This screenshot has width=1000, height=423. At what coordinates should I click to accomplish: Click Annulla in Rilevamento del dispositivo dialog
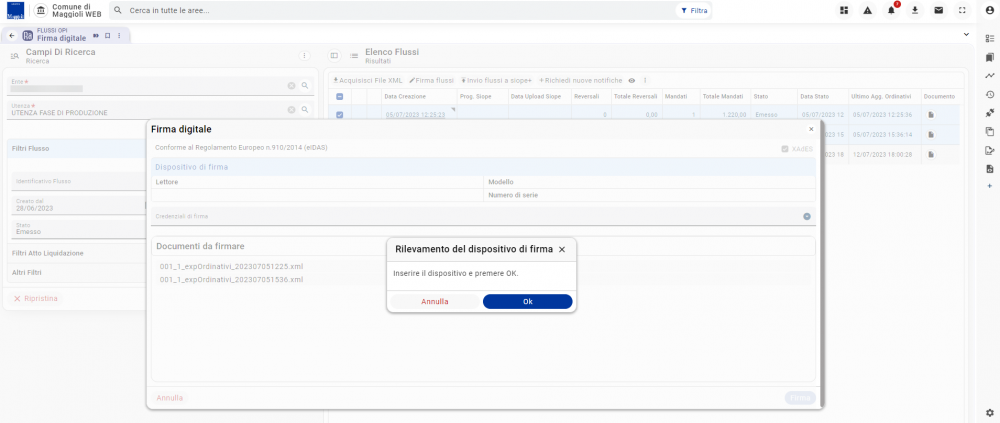(x=435, y=302)
